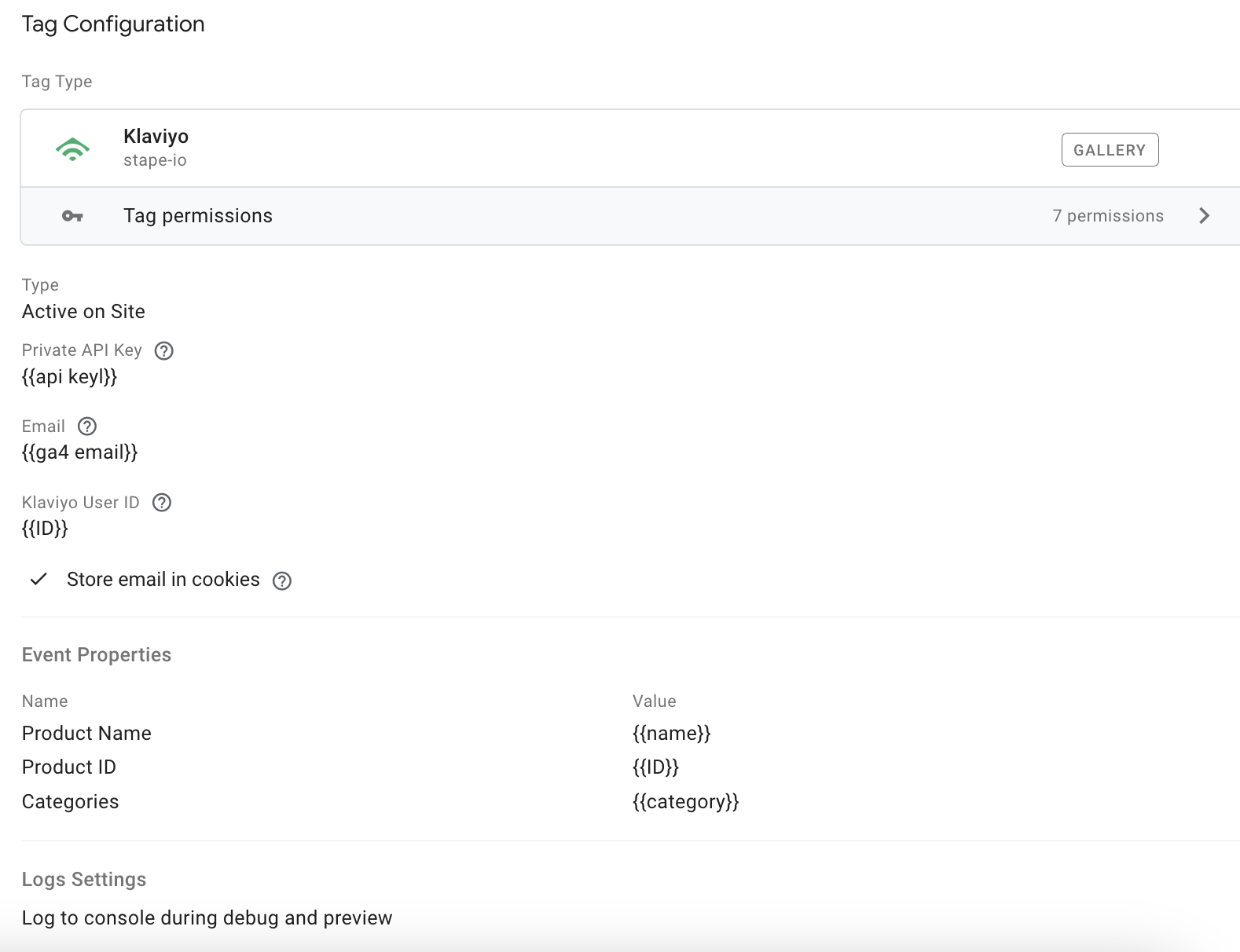Expand Tag permissions with the chevron arrow
This screenshot has height=952, width=1240.
pos(1204,216)
